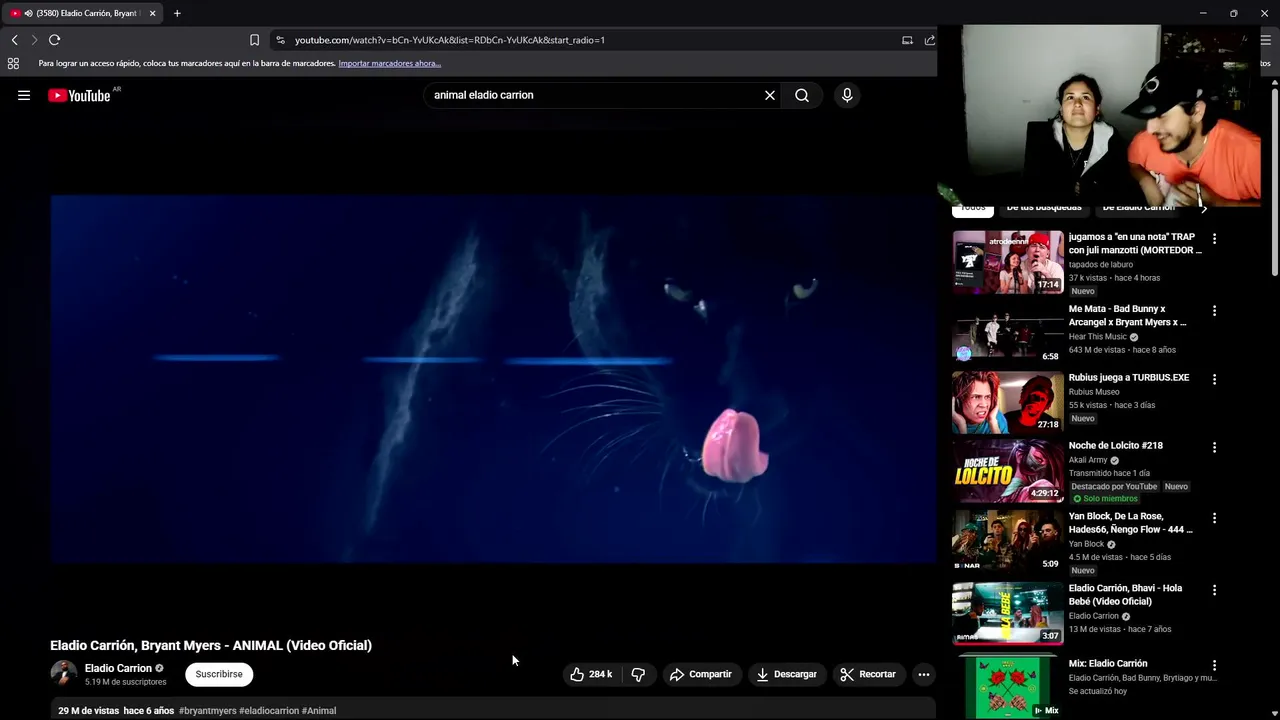Bookmark this page icon

(x=254, y=40)
